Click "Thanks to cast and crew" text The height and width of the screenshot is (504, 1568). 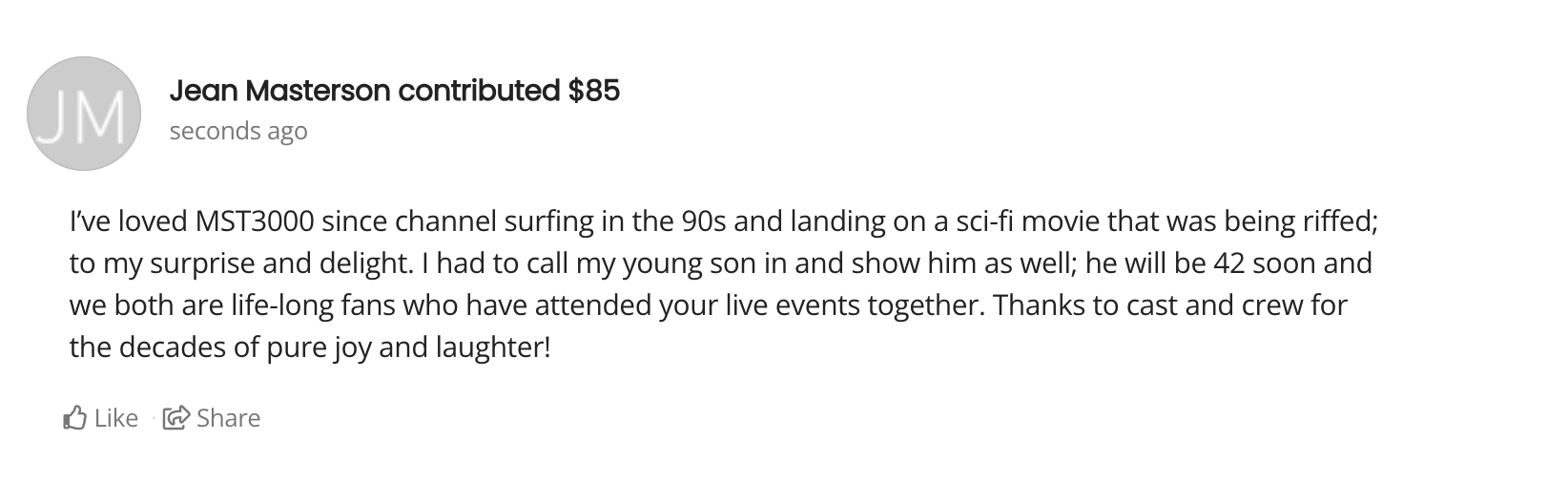[x=1115, y=305]
